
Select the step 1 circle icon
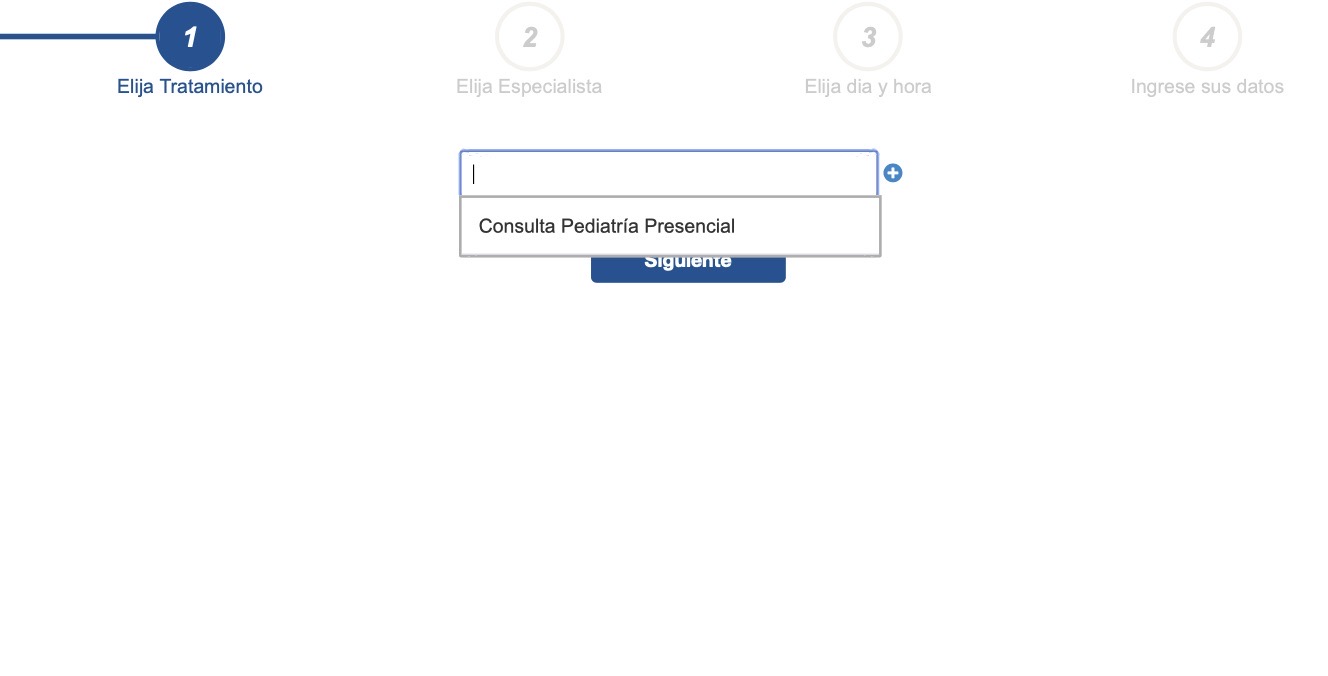pyautogui.click(x=191, y=37)
